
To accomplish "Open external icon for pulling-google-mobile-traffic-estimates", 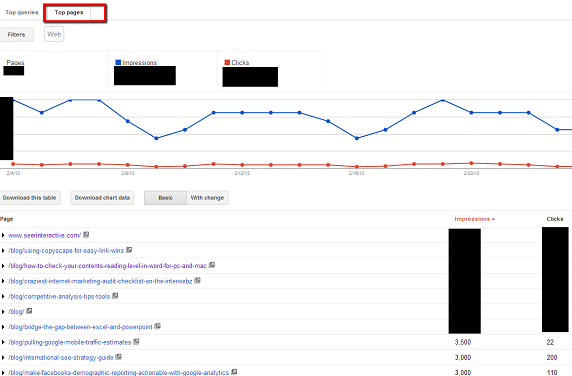I will (136, 342).
